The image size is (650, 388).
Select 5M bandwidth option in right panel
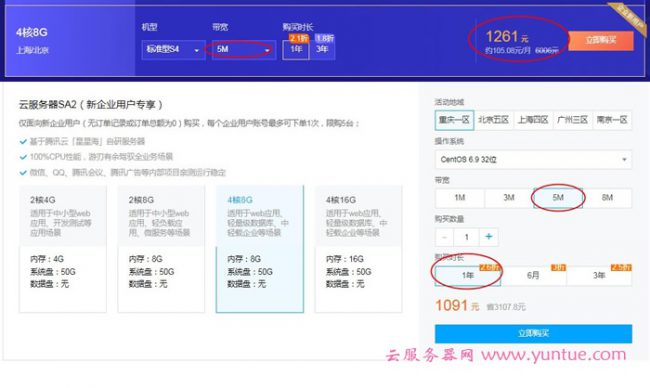(x=558, y=198)
